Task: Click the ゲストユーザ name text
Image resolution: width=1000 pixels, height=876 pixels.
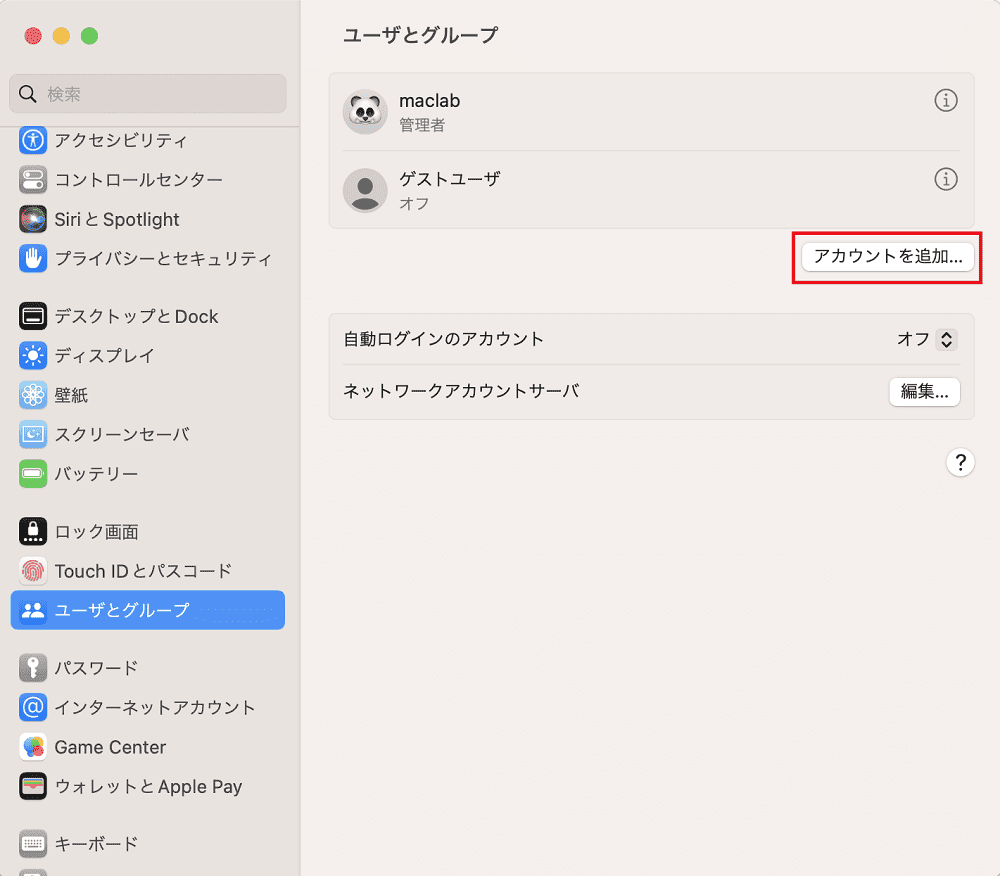Action: 450,179
